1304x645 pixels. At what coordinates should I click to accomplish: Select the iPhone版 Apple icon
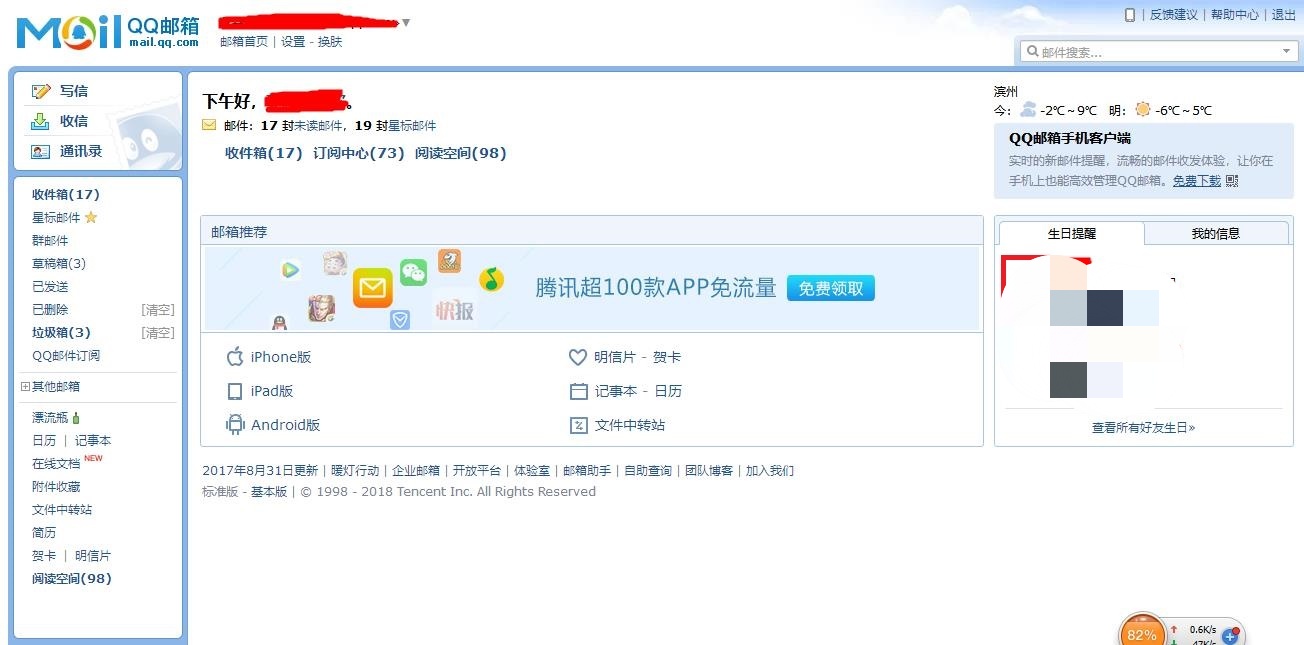pyautogui.click(x=235, y=356)
